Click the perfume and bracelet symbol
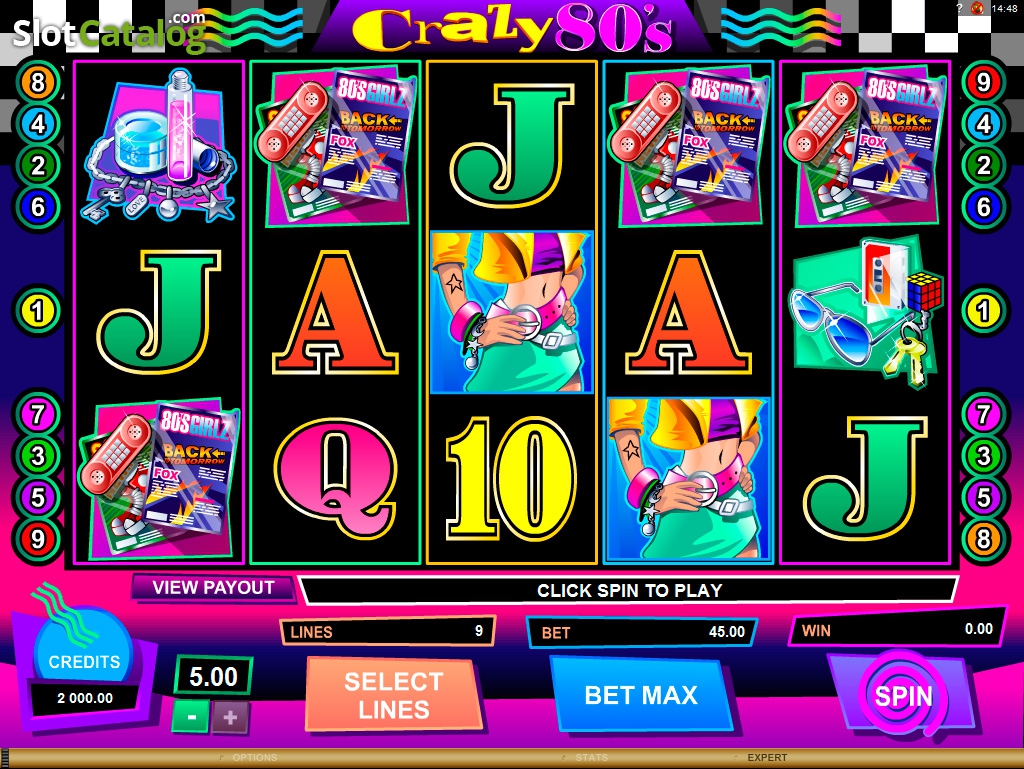The height and width of the screenshot is (769, 1024). tap(159, 146)
